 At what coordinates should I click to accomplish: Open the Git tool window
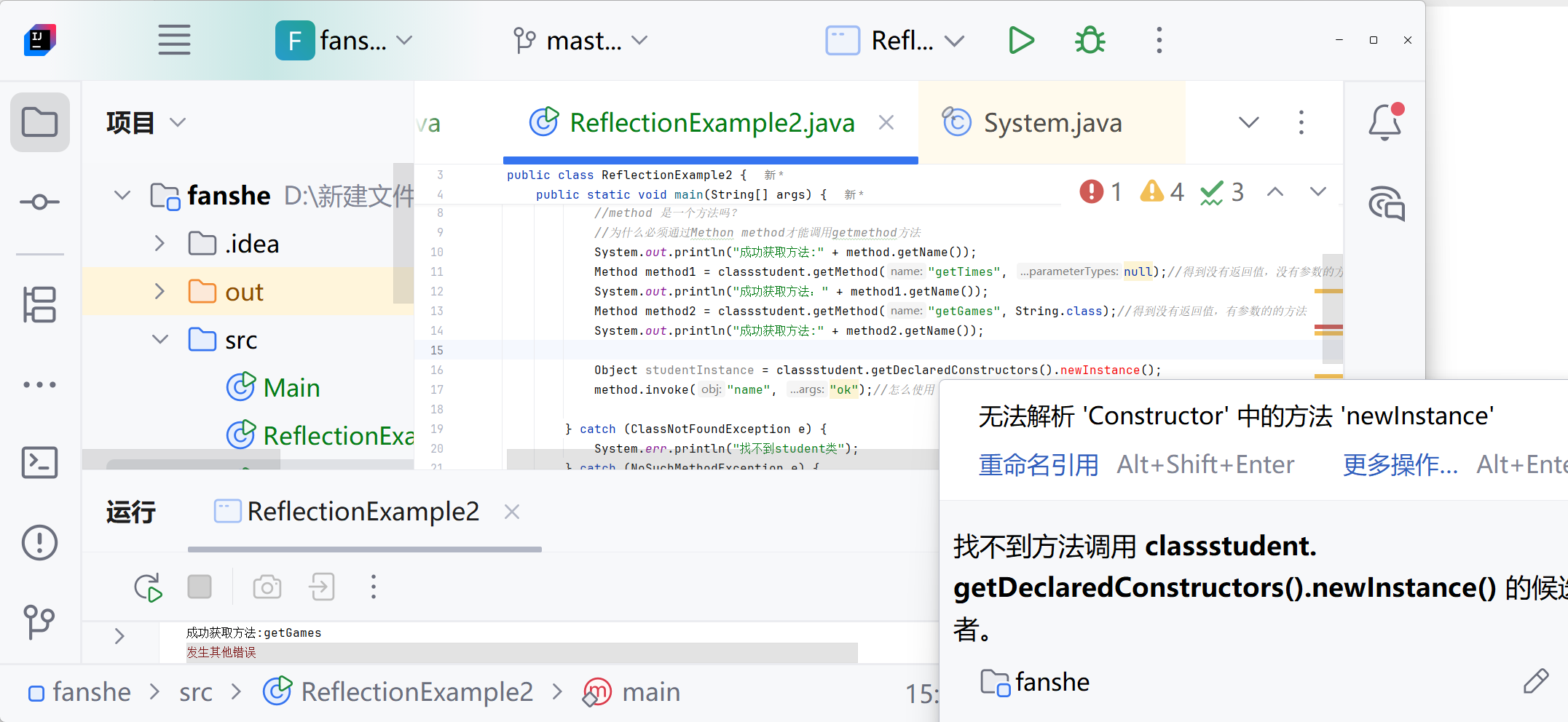point(40,622)
